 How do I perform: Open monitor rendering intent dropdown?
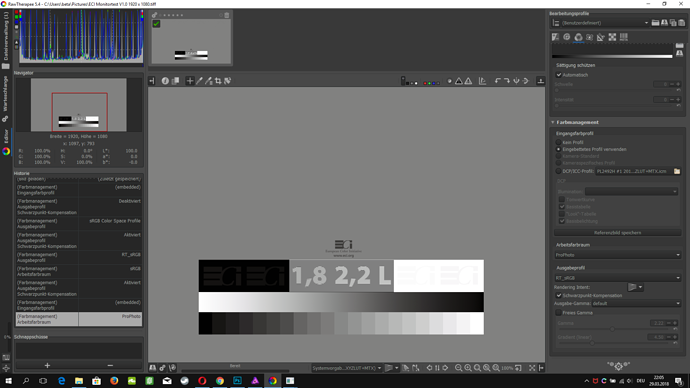click(x=392, y=368)
